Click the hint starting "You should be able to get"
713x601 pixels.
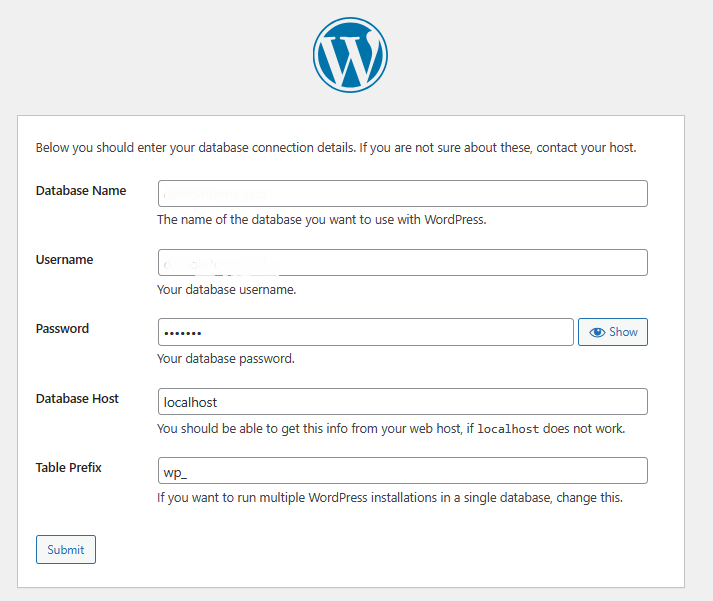tap(391, 429)
